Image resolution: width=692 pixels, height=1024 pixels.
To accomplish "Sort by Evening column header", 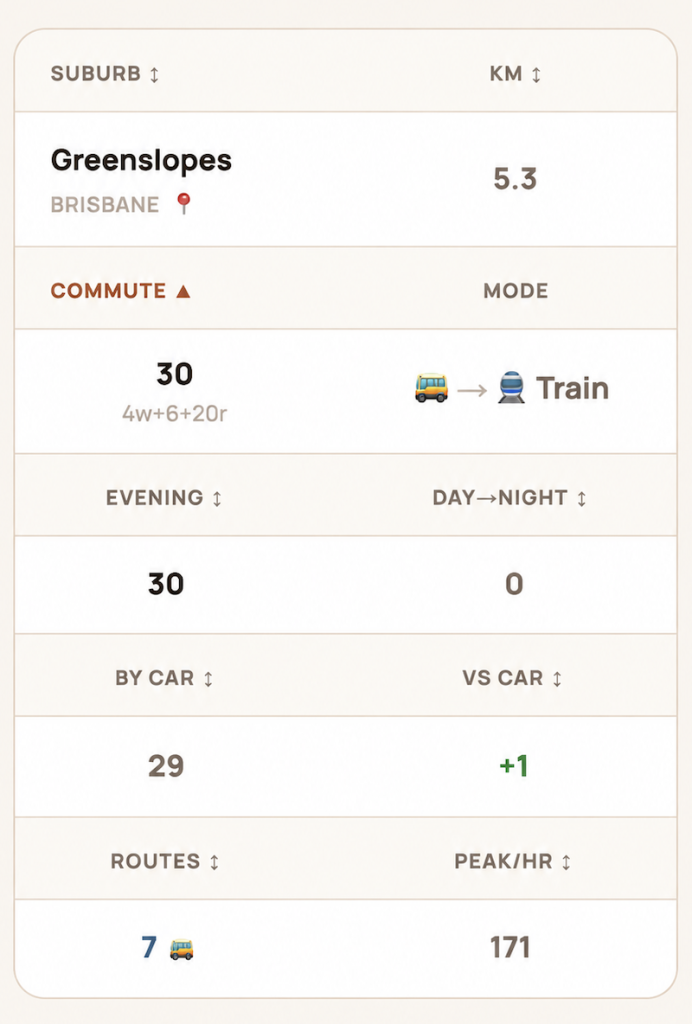I will [164, 498].
